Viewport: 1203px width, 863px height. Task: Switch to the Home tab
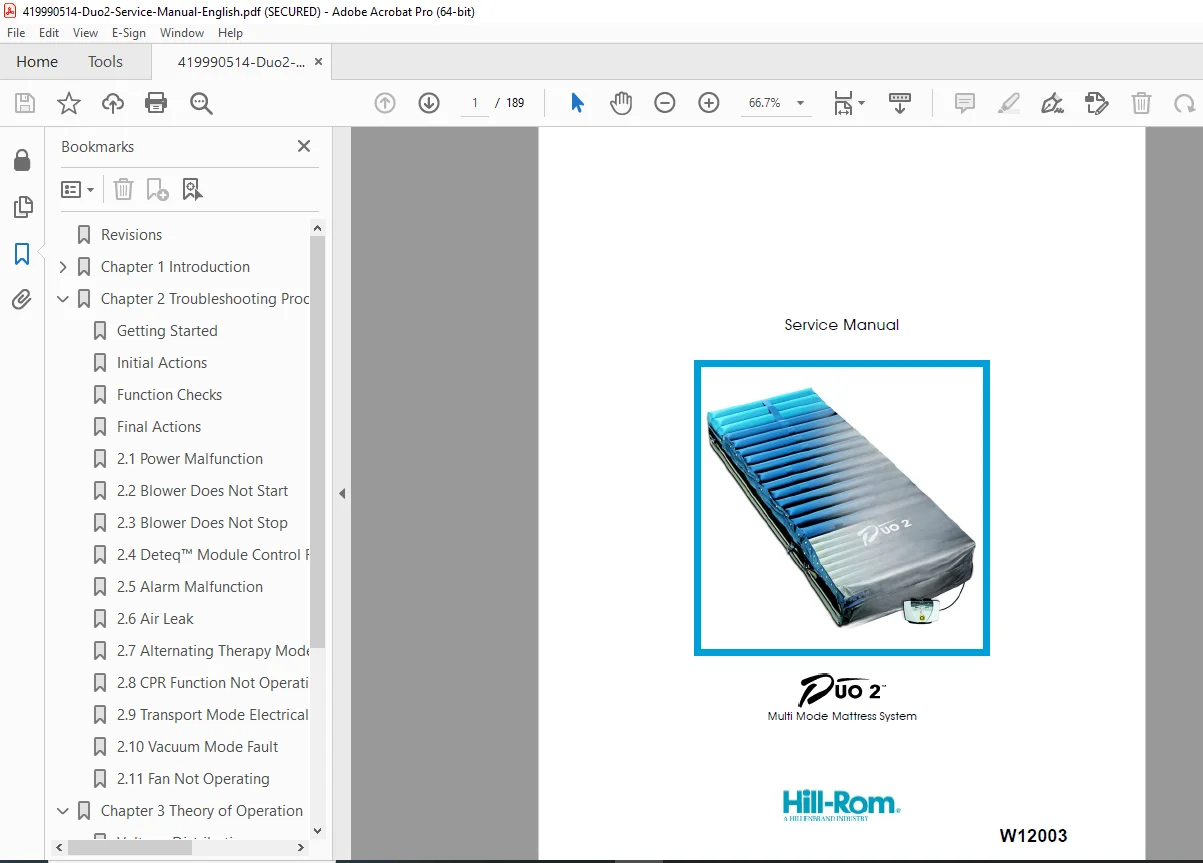point(37,62)
